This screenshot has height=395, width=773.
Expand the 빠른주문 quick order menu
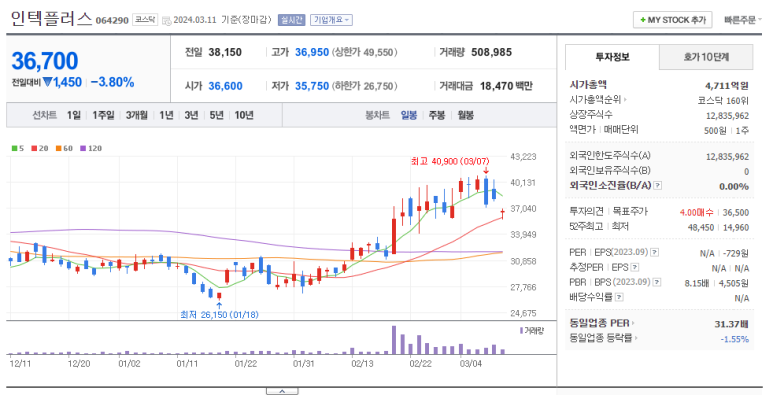pyautogui.click(x=742, y=20)
